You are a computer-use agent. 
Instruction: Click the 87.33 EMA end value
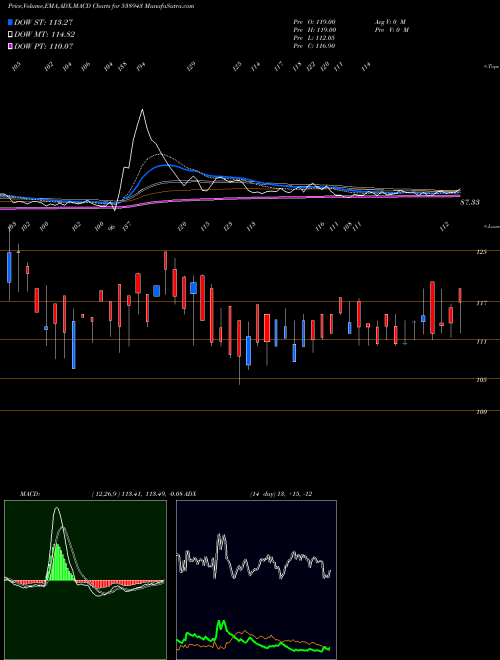(x=470, y=202)
